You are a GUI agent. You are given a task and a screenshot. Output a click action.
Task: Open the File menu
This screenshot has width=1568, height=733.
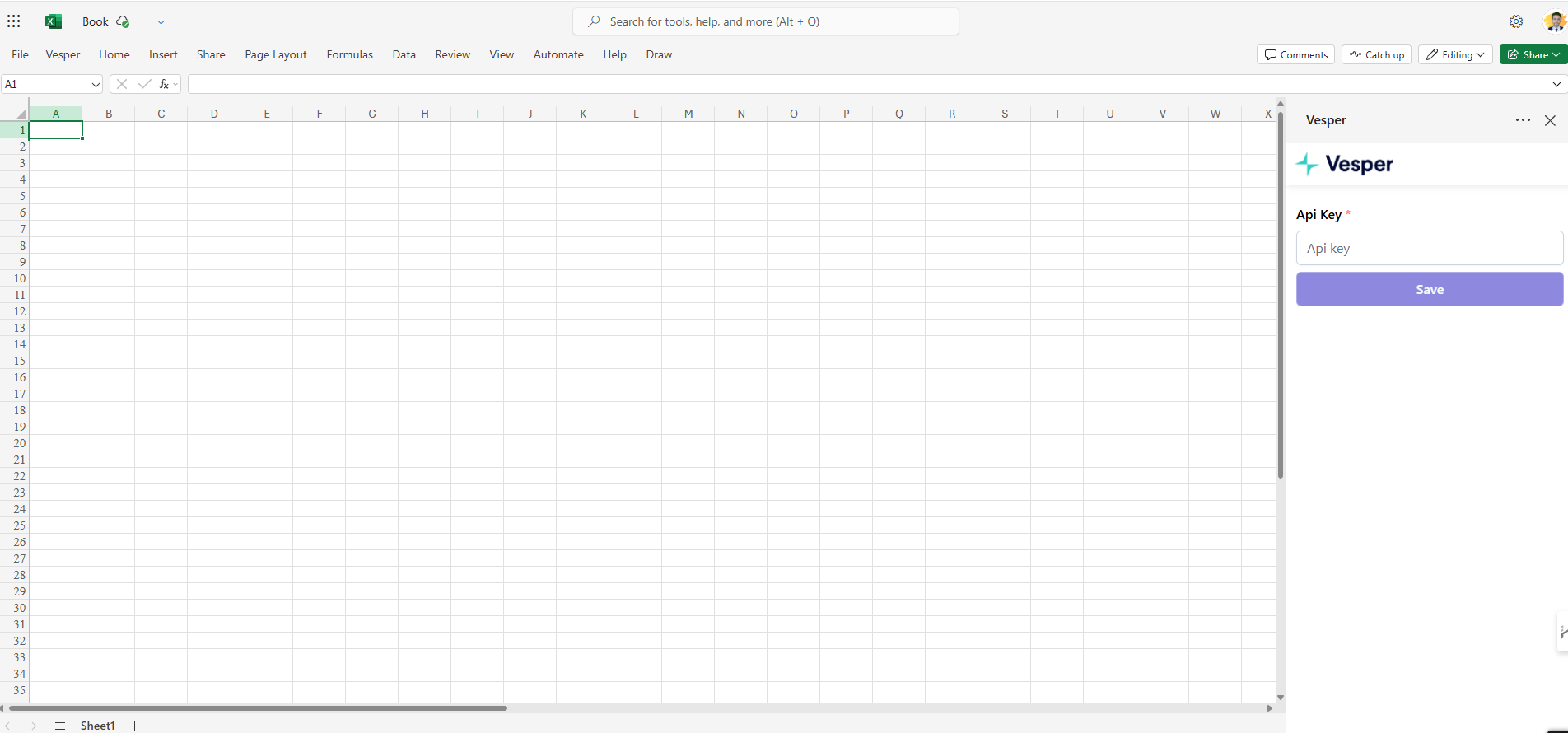20,54
